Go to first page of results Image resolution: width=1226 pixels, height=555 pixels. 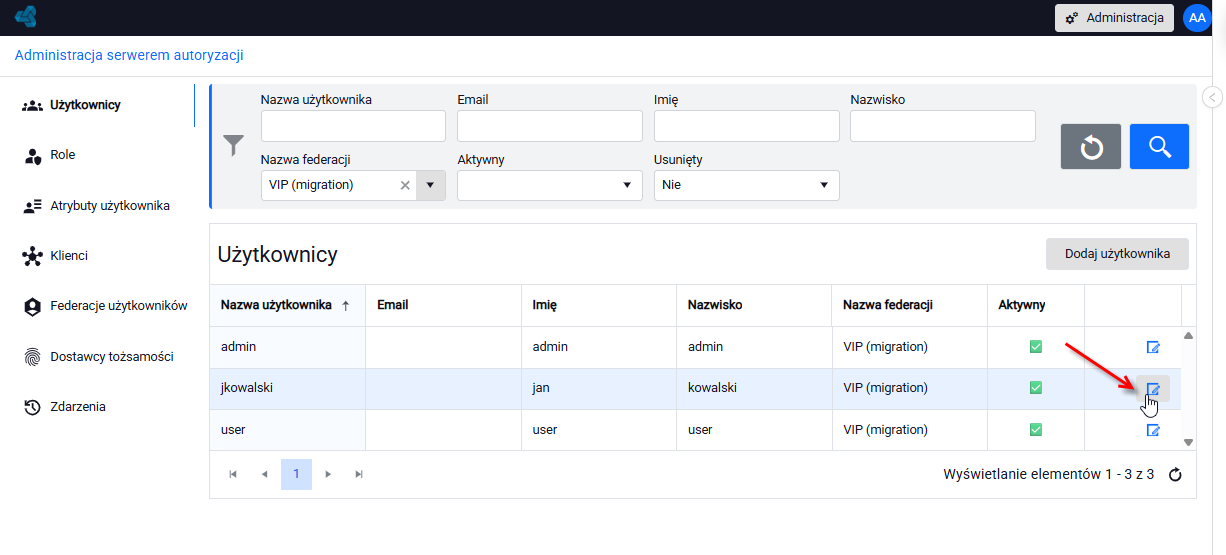(x=233, y=474)
